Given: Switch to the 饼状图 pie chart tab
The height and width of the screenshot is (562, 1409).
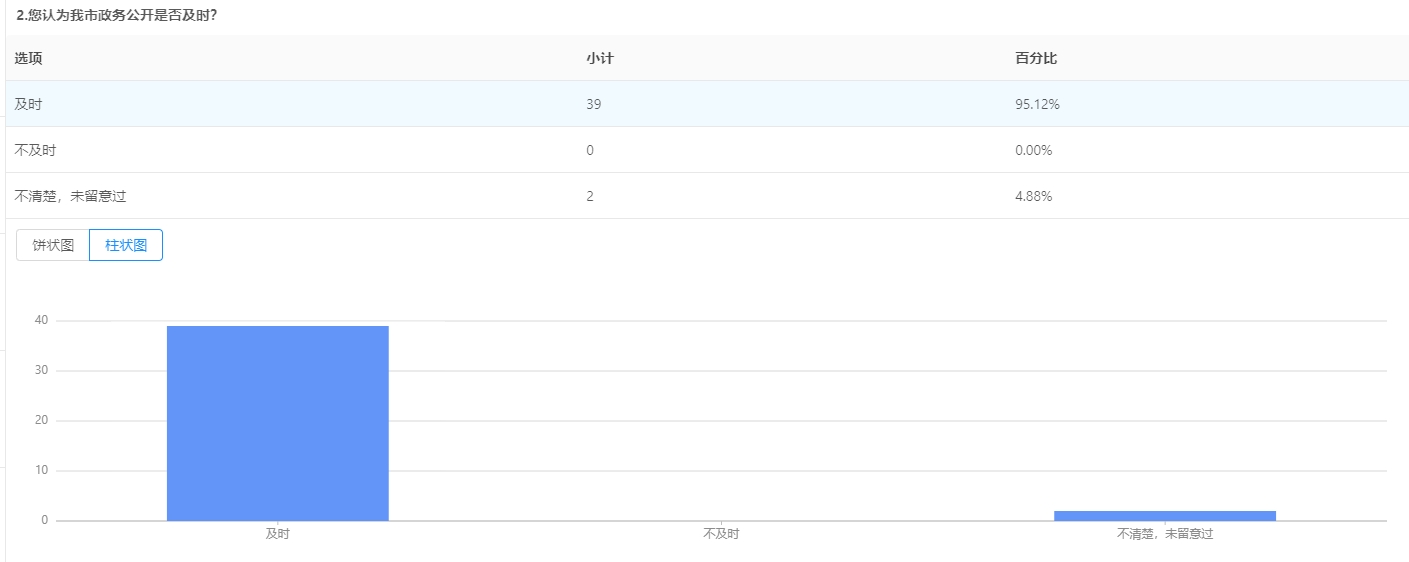Looking at the screenshot, I should pos(53,245).
